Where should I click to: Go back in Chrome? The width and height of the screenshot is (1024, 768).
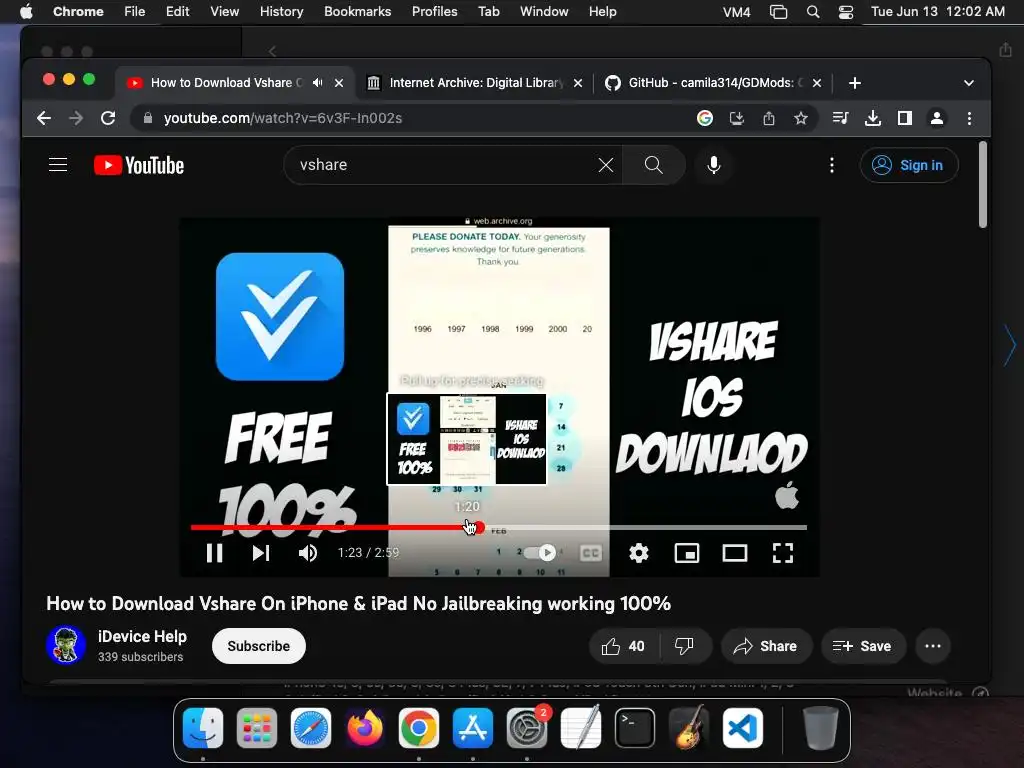(x=44, y=118)
